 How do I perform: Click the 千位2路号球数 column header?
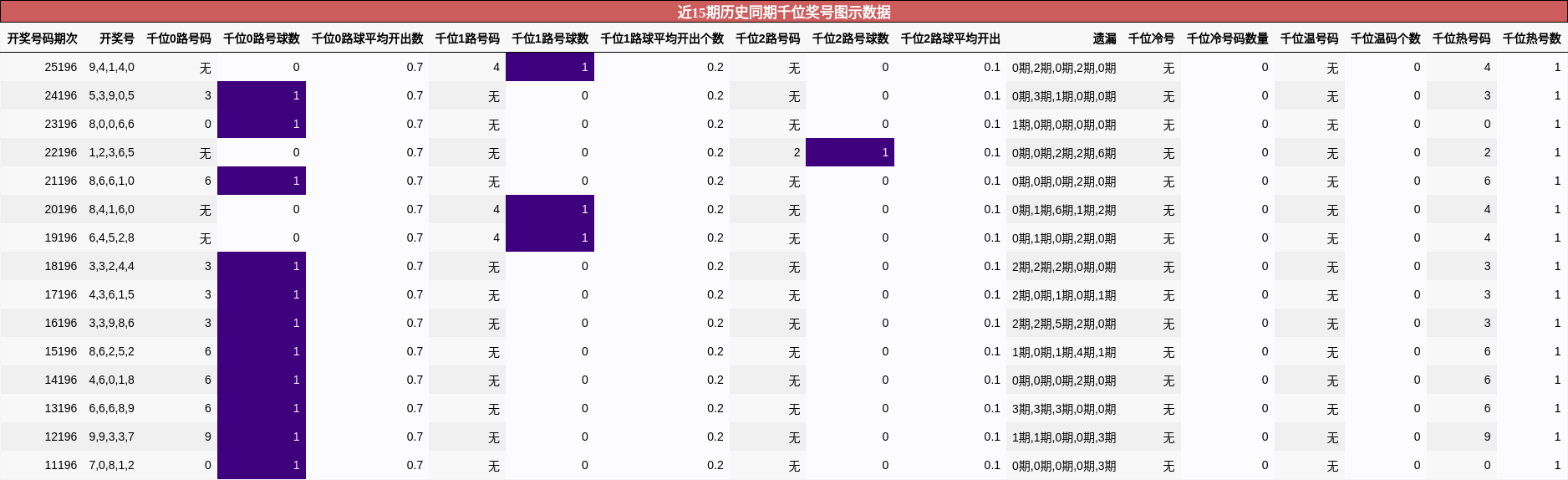point(850,38)
